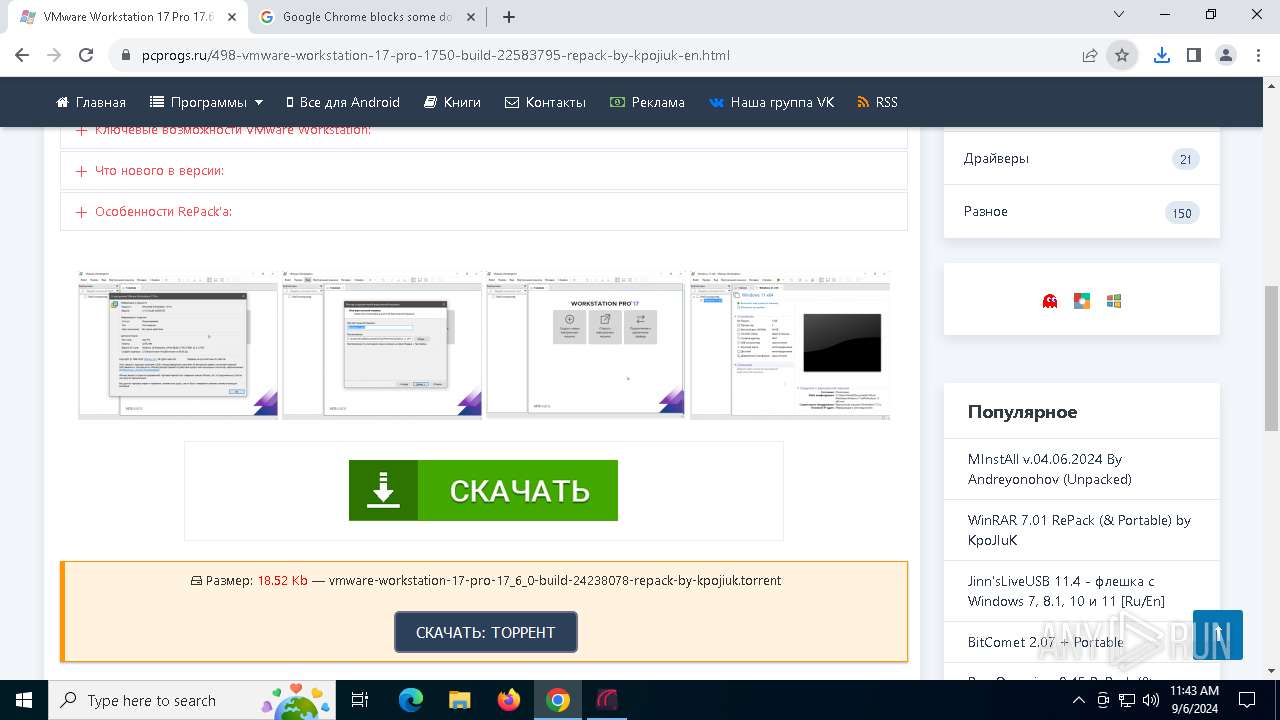Image resolution: width=1280 pixels, height=720 pixels.
Task: Open Jinn'sLiveUSB 11.4 popular entry
Action: coord(1066,591)
